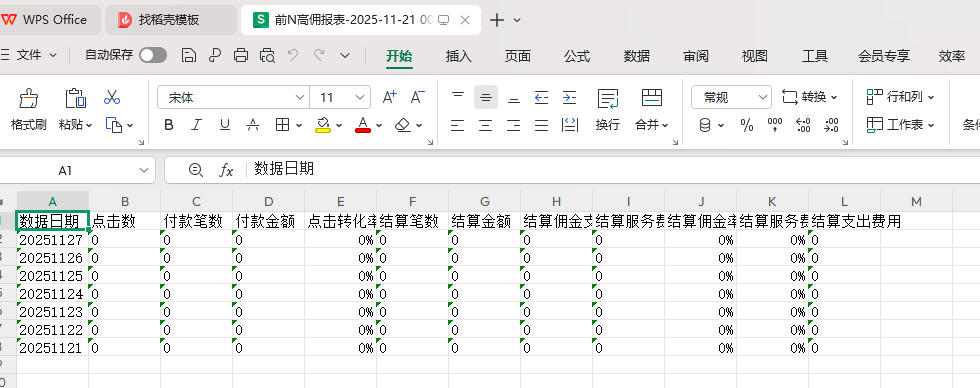
Task: Click the Justify alignment icon
Action: click(541, 125)
